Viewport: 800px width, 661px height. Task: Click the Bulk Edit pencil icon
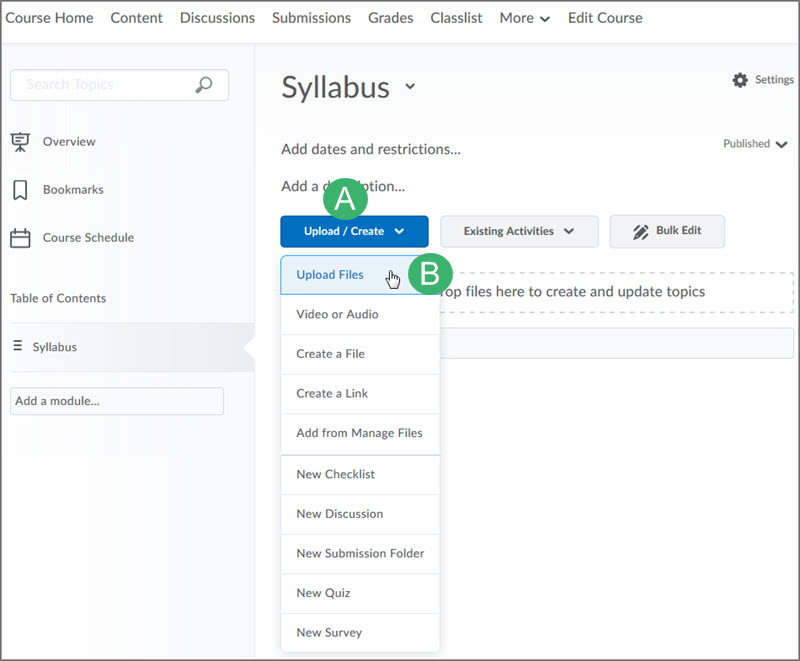click(x=641, y=232)
